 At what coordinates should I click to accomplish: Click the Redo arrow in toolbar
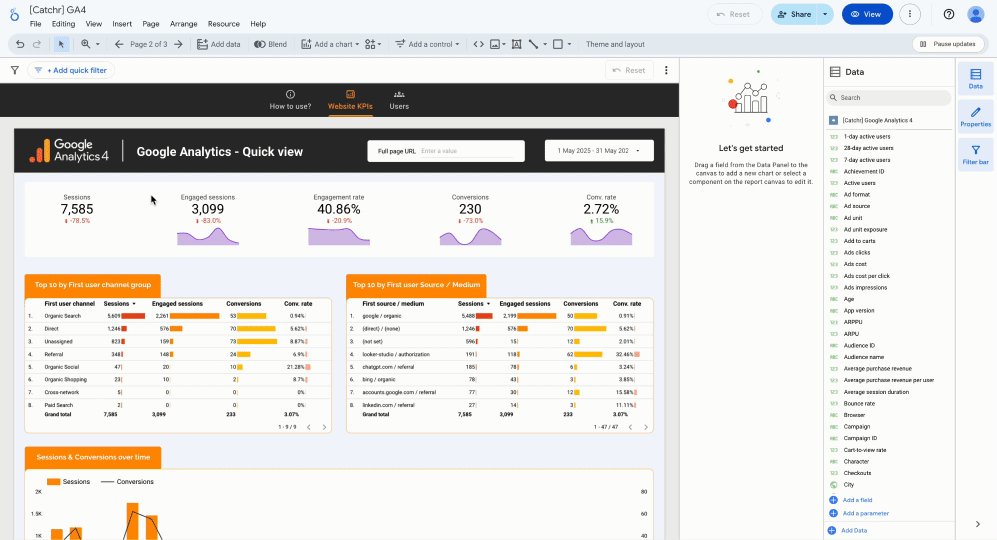click(37, 45)
